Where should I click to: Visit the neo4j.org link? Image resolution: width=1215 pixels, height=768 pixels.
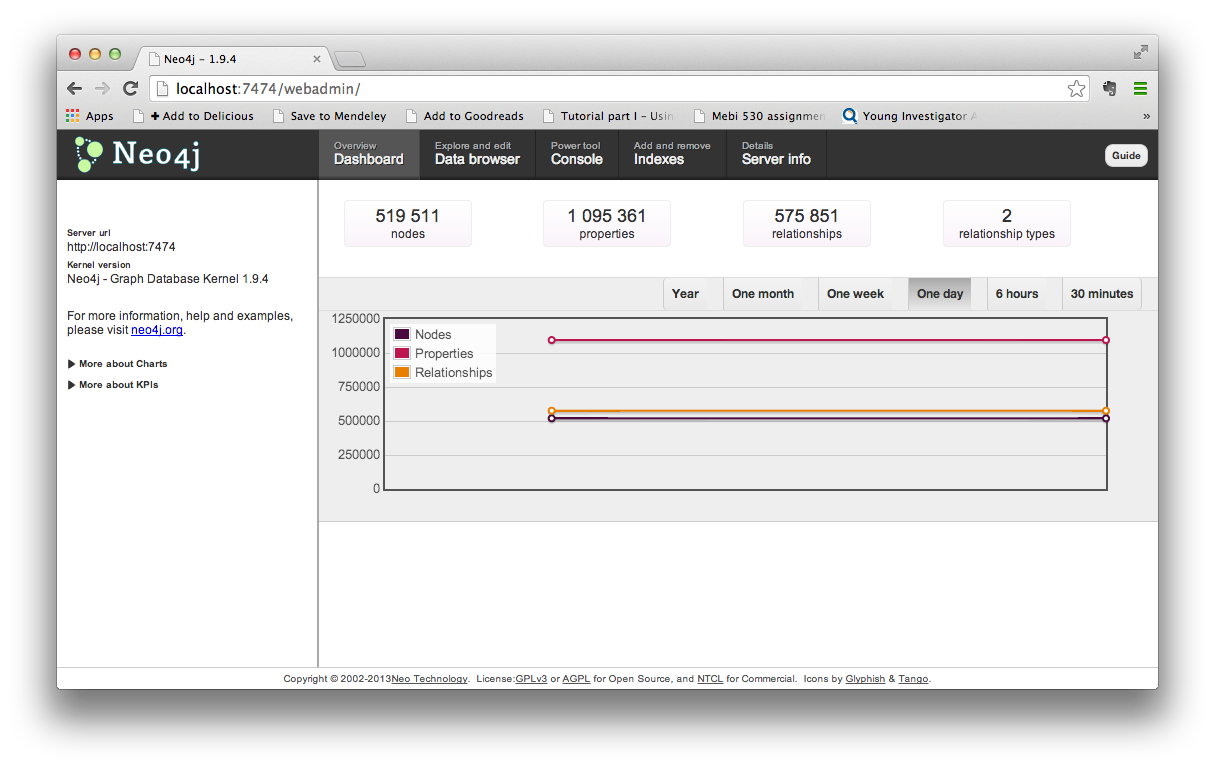(x=157, y=330)
